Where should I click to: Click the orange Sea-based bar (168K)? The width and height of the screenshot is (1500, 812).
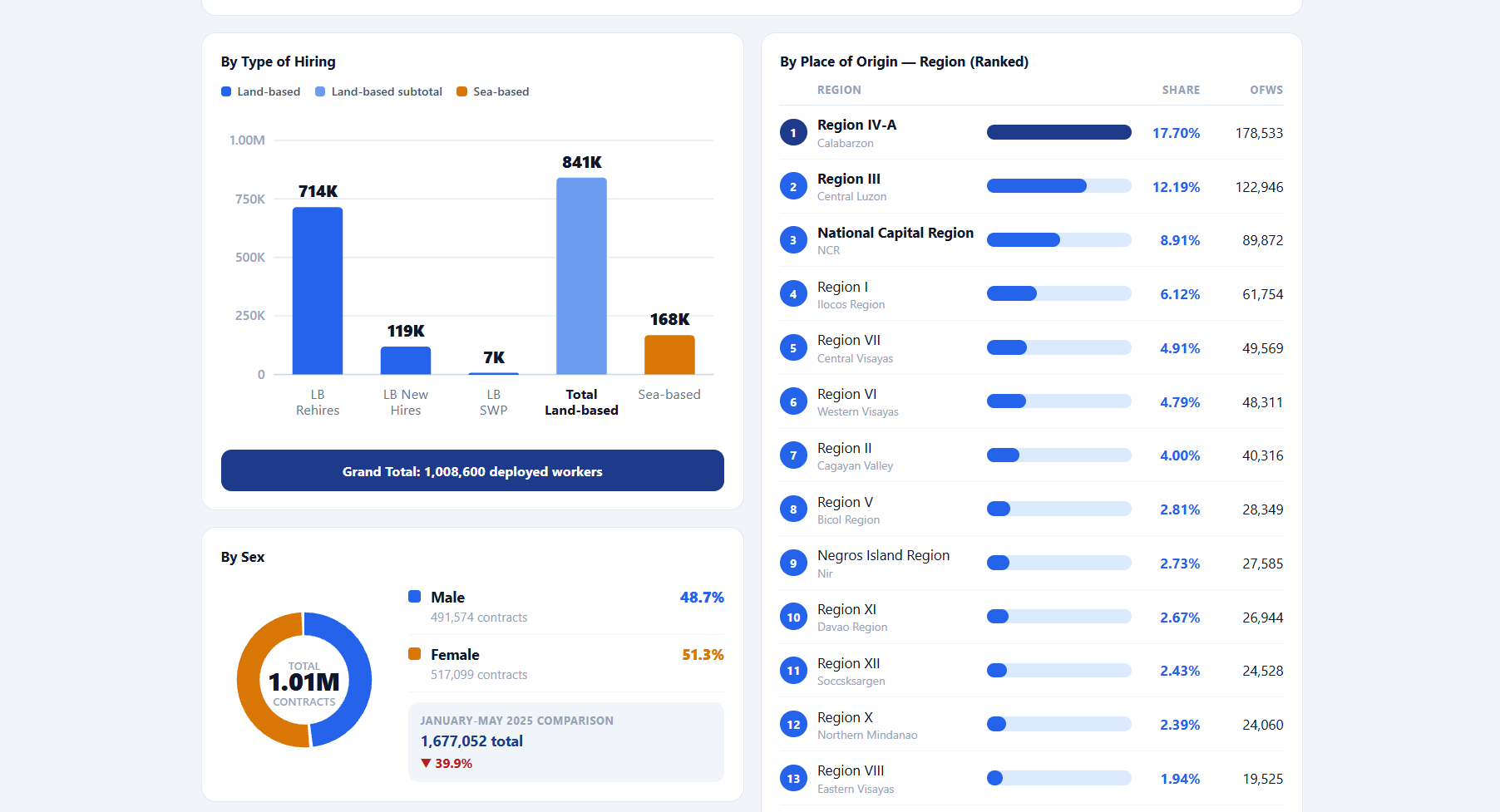click(669, 355)
